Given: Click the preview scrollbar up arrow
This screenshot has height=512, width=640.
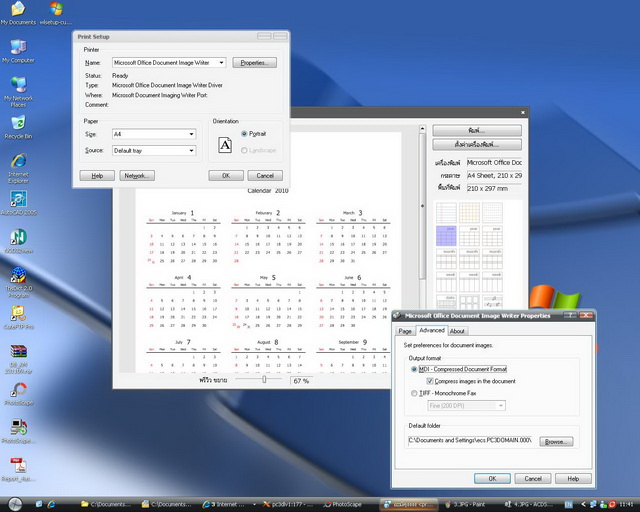Looking at the screenshot, I should [422, 129].
